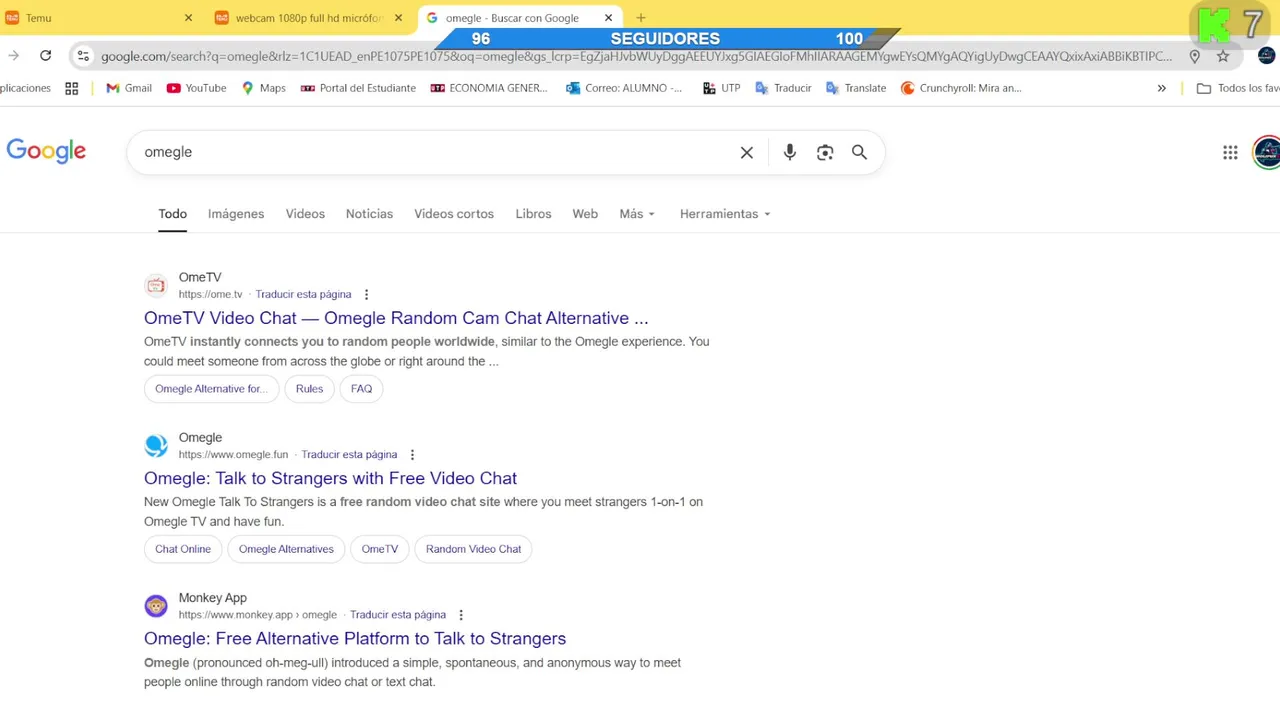
Task: Open Google Lens image search icon
Action: (x=825, y=152)
